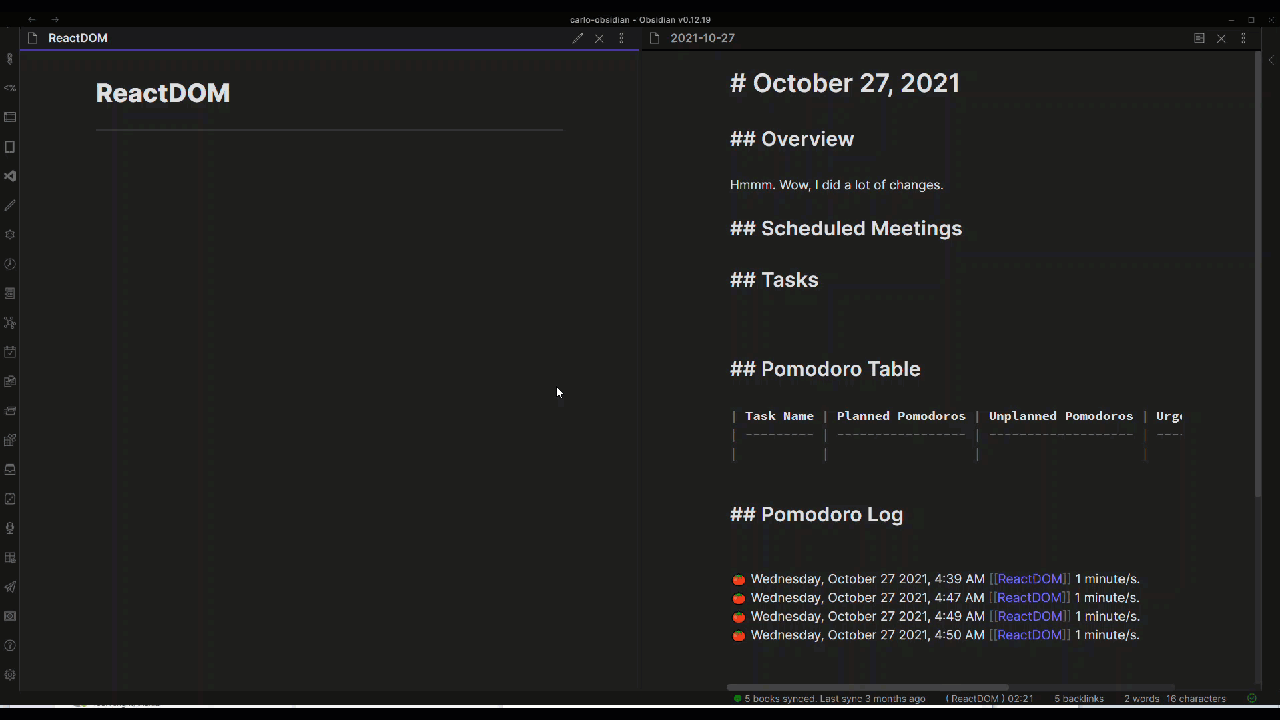Toggle edit mode pencil in ReactDOM pane
This screenshot has width=1280, height=720.
pos(577,38)
